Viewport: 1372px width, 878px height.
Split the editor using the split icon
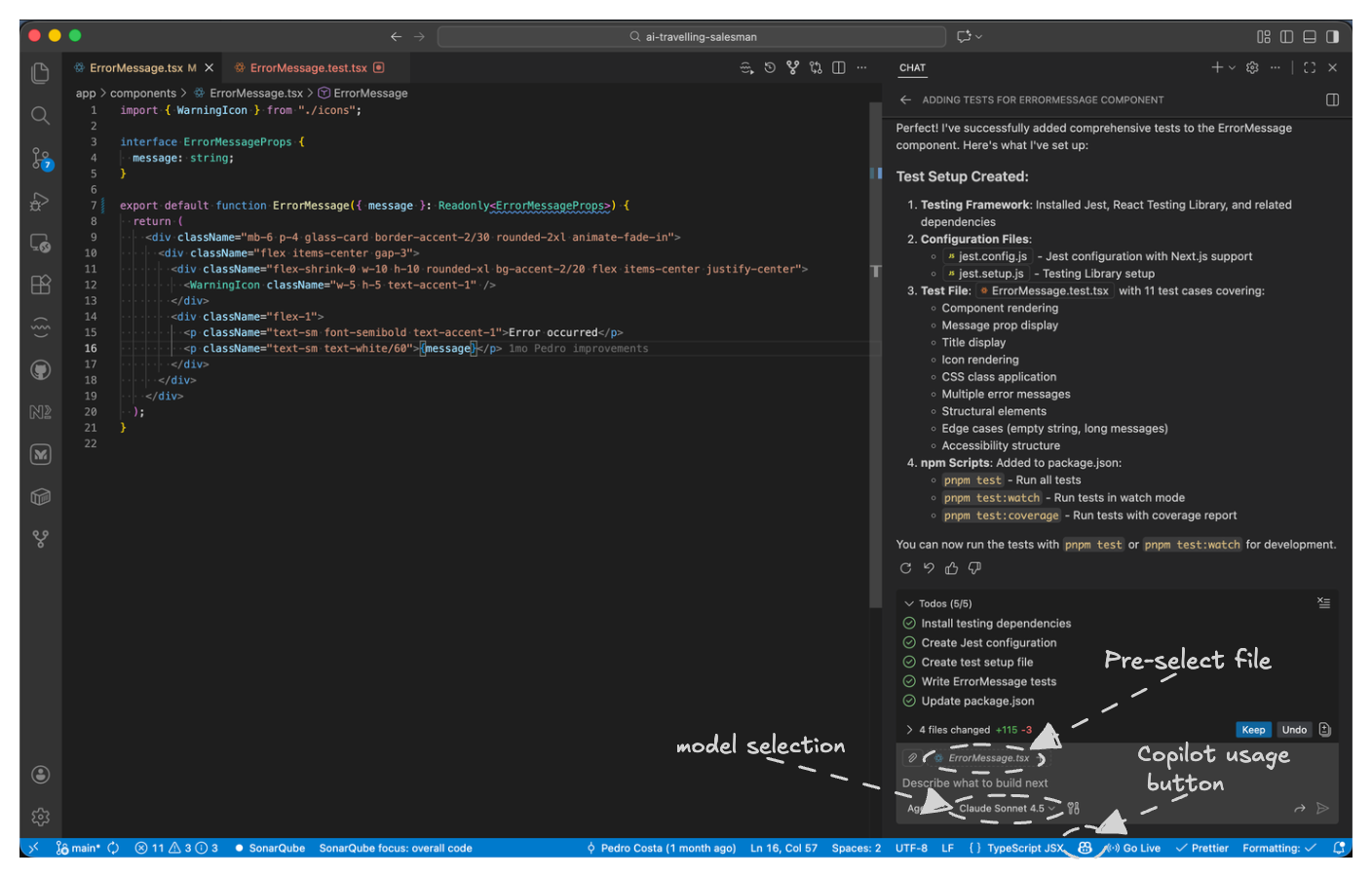[x=839, y=67]
